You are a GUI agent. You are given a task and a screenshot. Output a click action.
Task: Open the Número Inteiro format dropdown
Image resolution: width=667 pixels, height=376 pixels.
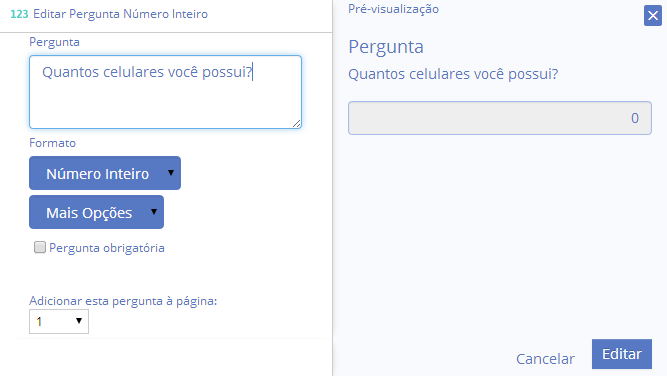105,173
